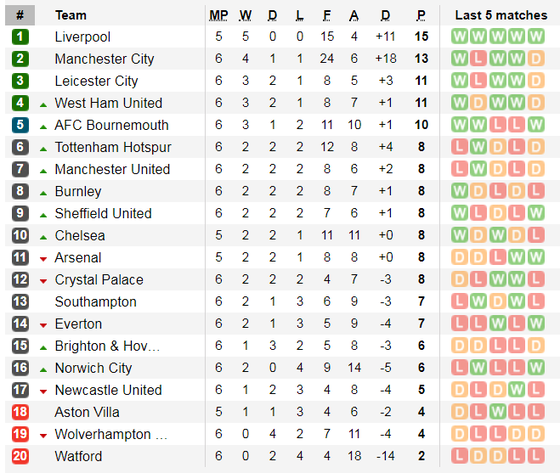The height and width of the screenshot is (473, 560).
Task: Click Chelsea's last red L result badge
Action: (536, 235)
